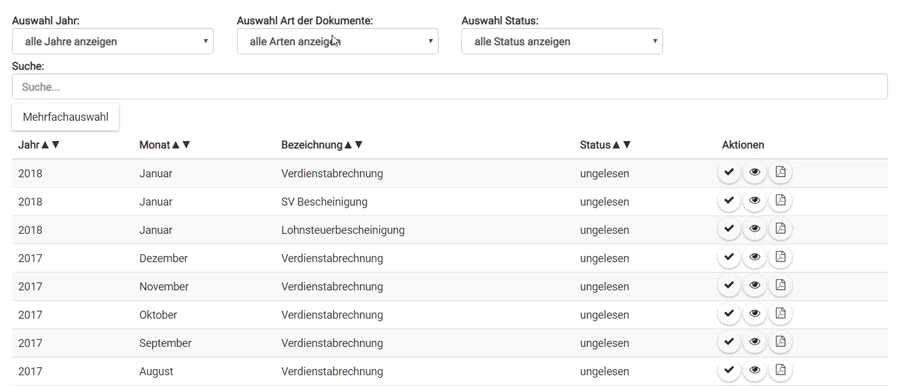Expand Auswahl Art der Dokumente dropdown
The height and width of the screenshot is (386, 900).
coord(338,41)
